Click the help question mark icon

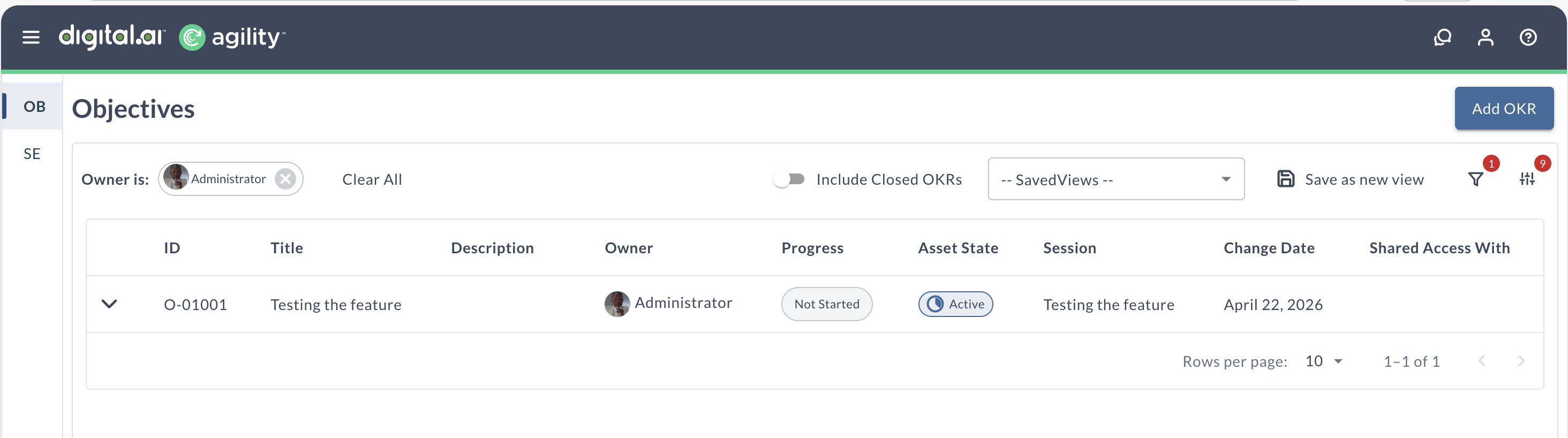[1528, 37]
